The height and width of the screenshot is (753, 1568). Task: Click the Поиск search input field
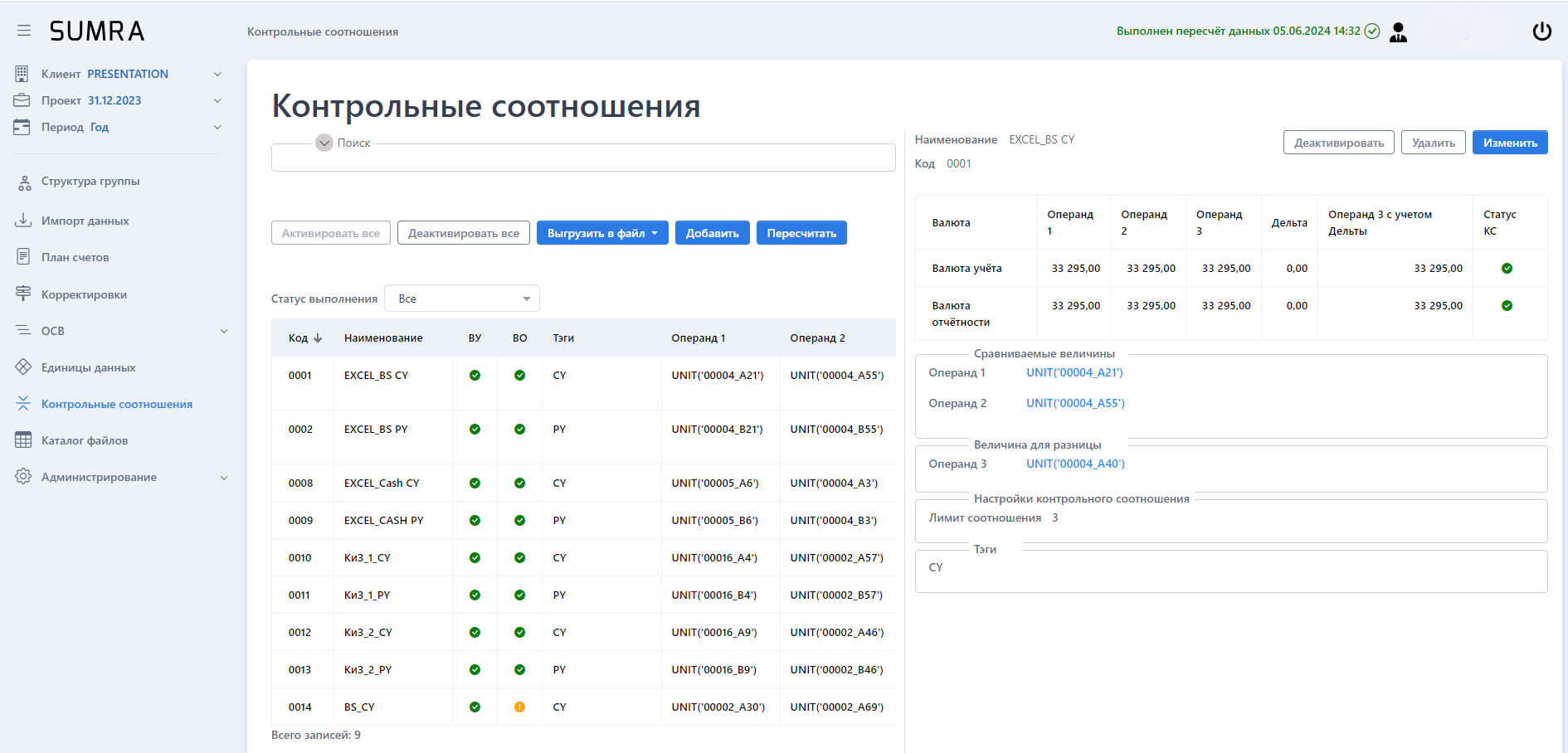pyautogui.click(x=582, y=159)
